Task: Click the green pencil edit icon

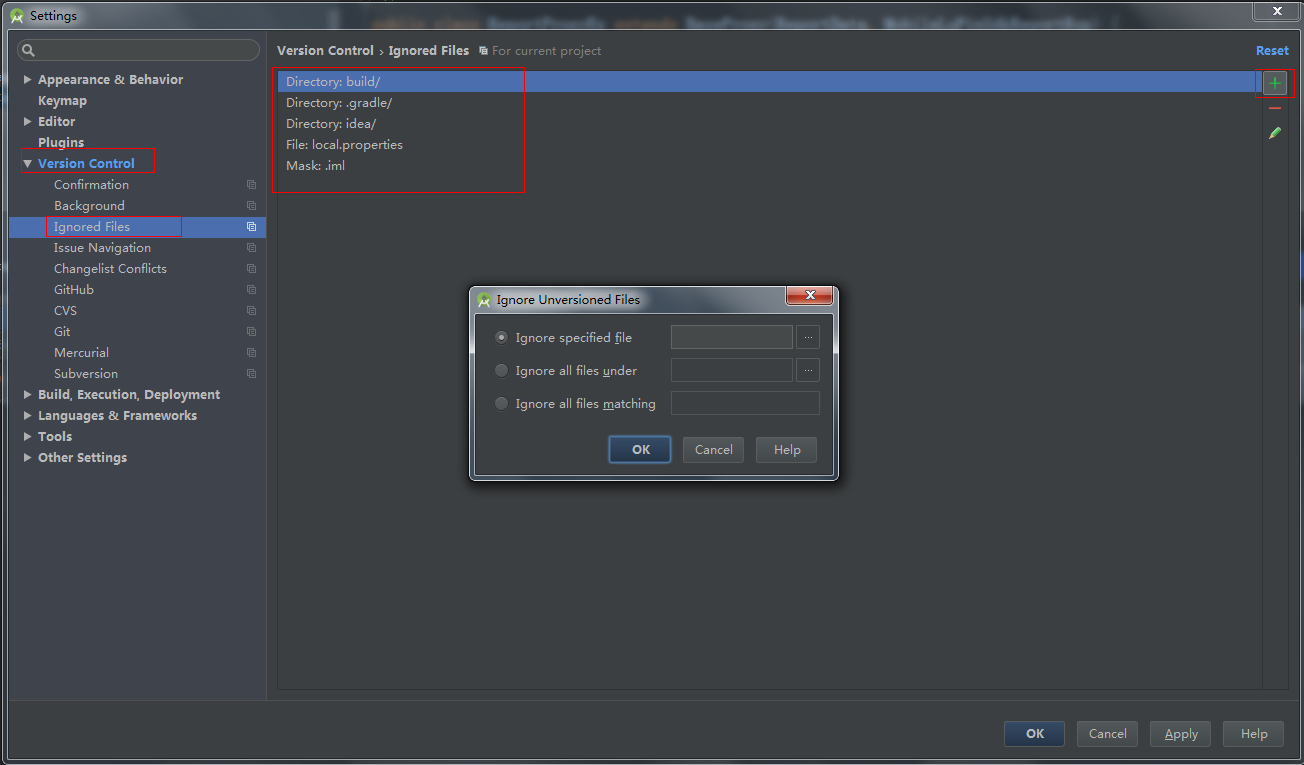Action: (x=1274, y=133)
